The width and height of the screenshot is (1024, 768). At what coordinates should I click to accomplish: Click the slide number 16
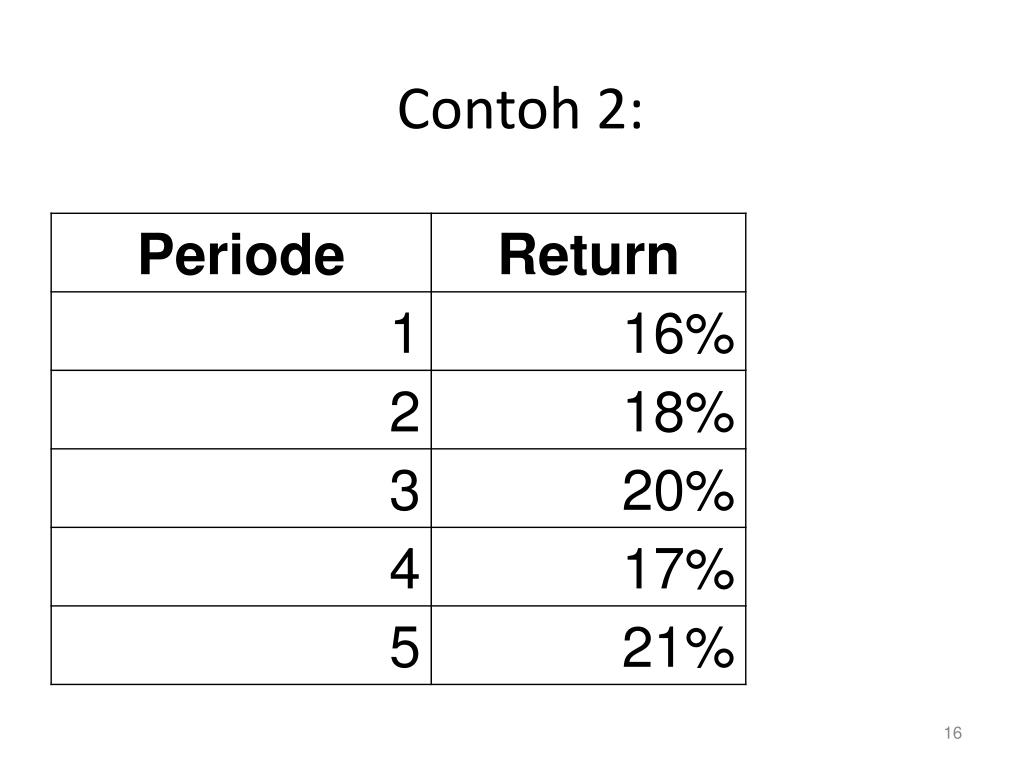pyautogui.click(x=953, y=733)
